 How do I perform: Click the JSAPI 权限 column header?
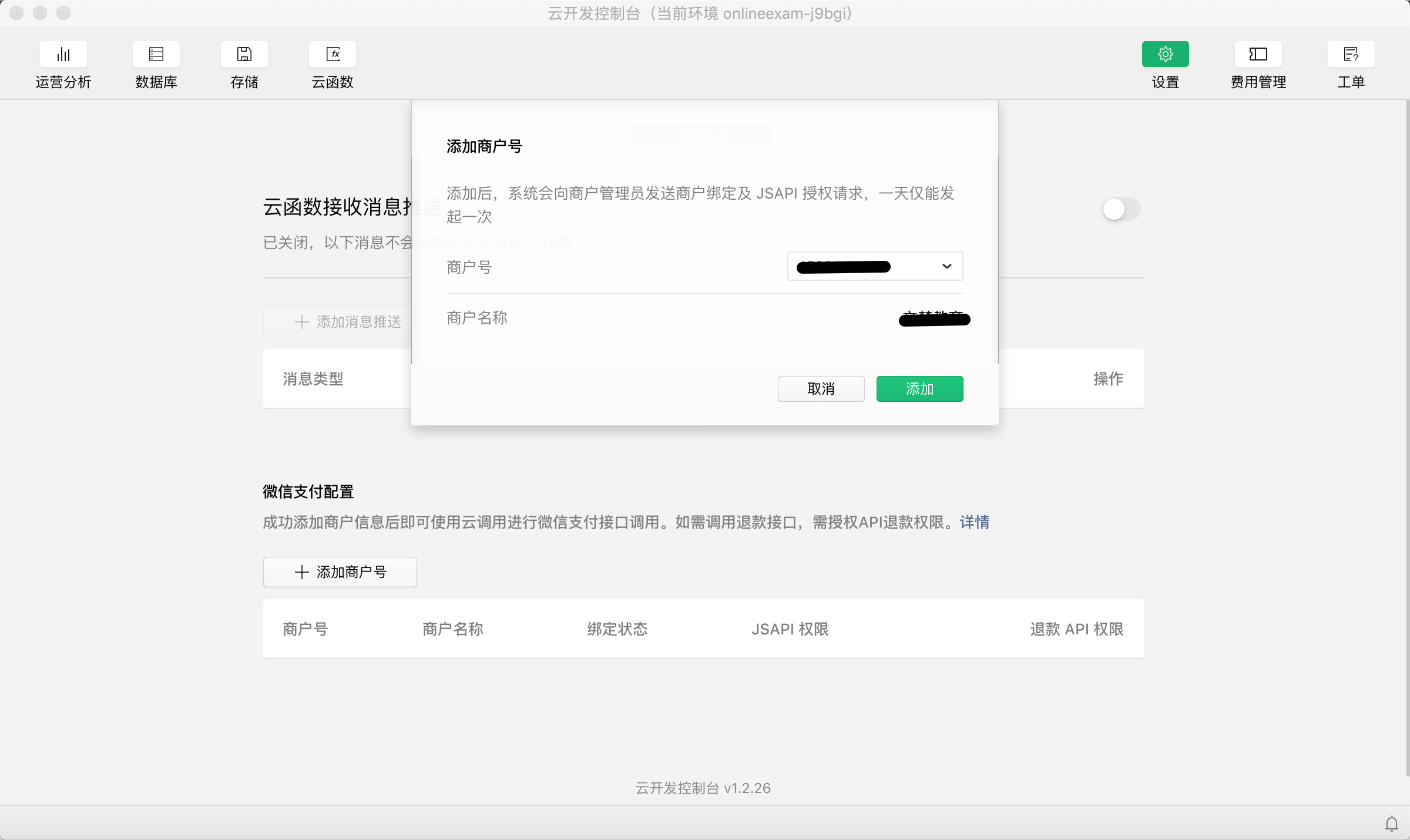pos(790,629)
